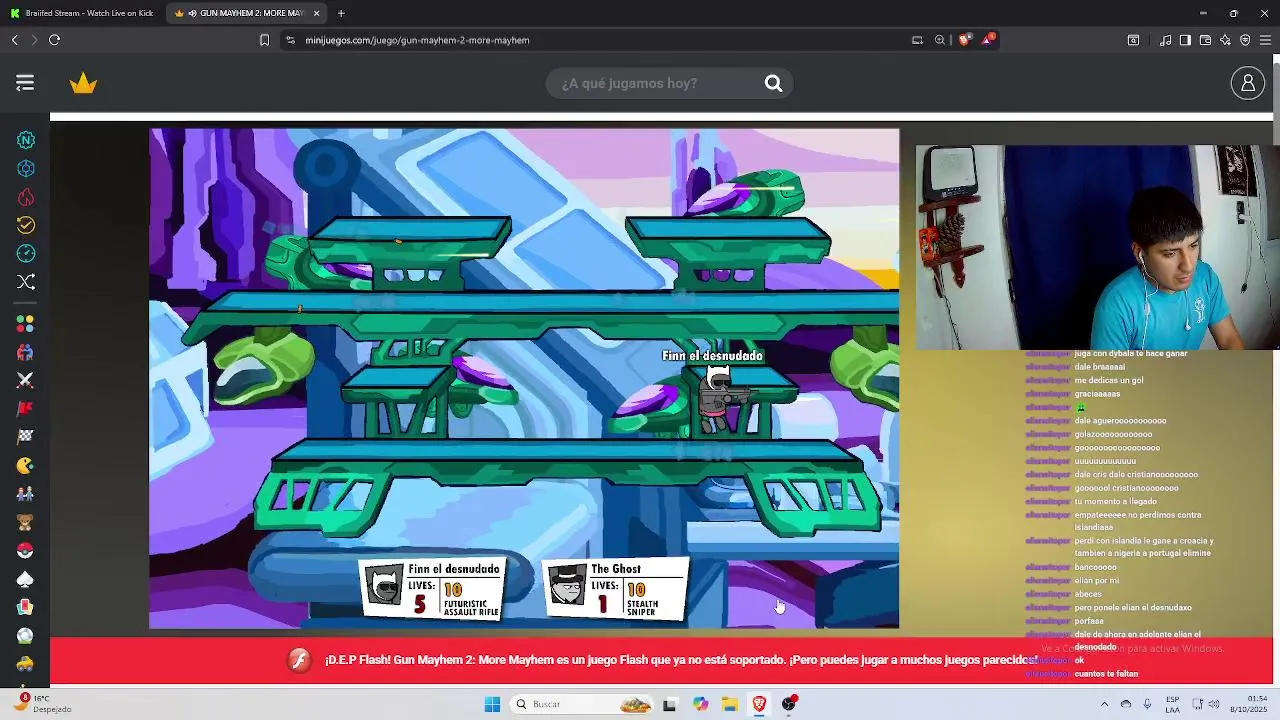Click the Flash logo in red banner
The image size is (1280, 720).
(299, 660)
